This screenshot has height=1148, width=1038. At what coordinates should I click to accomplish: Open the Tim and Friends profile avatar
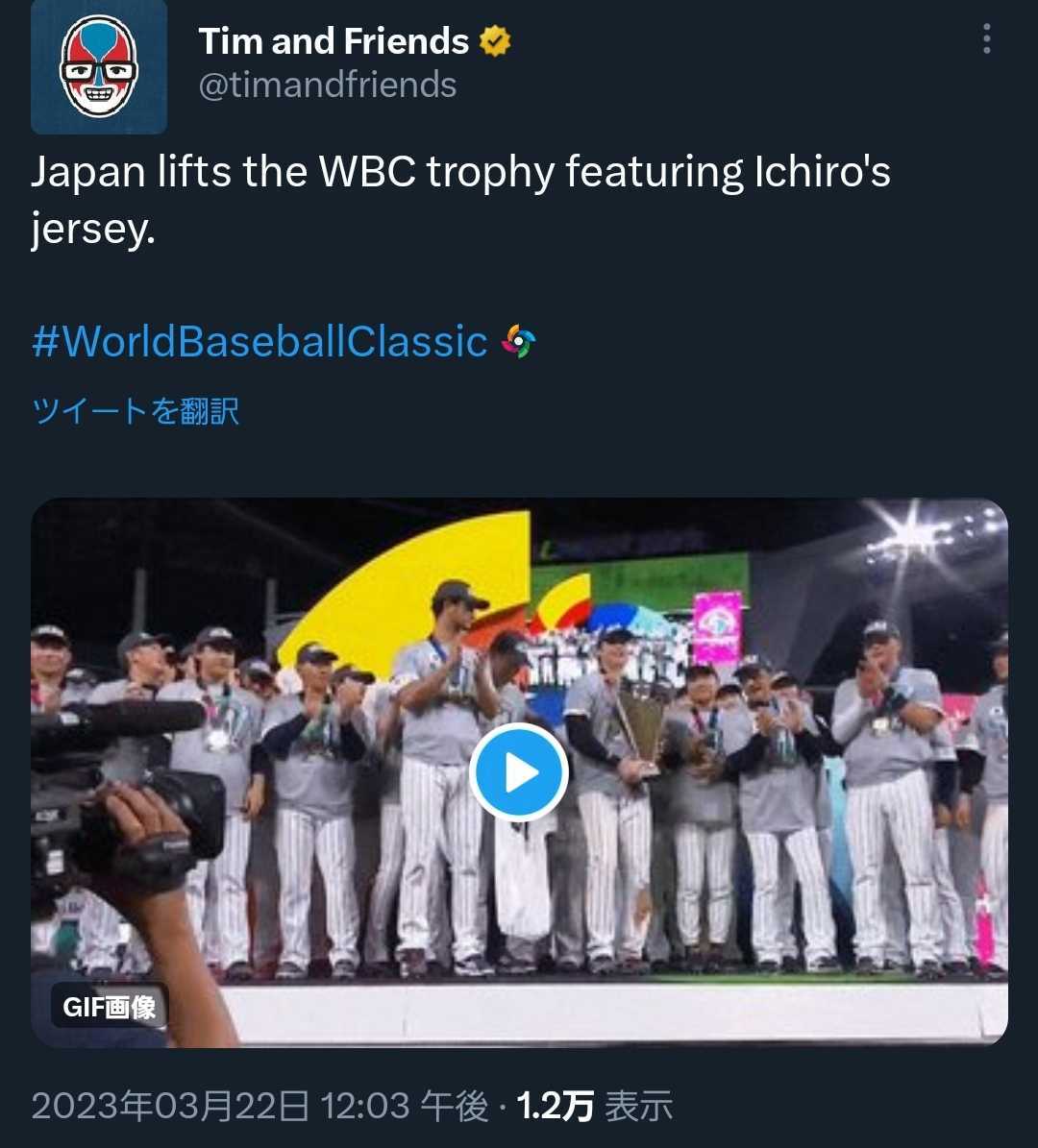[x=99, y=66]
